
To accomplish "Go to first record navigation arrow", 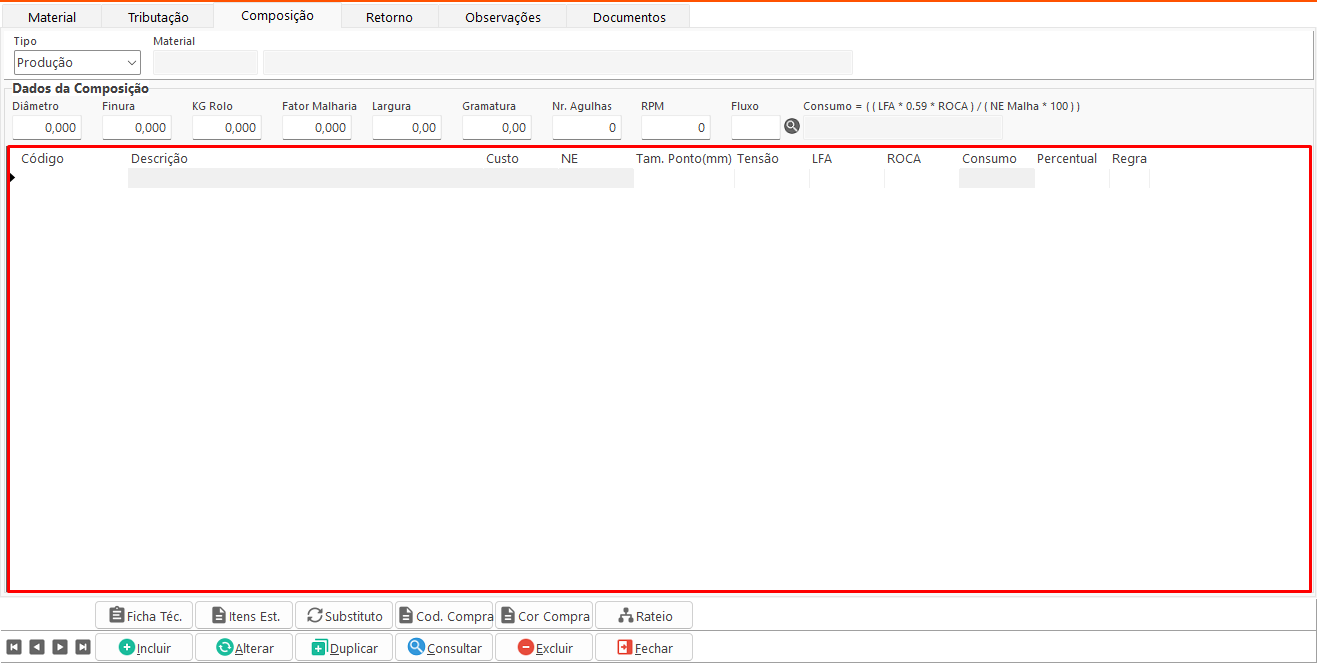I will coord(14,647).
